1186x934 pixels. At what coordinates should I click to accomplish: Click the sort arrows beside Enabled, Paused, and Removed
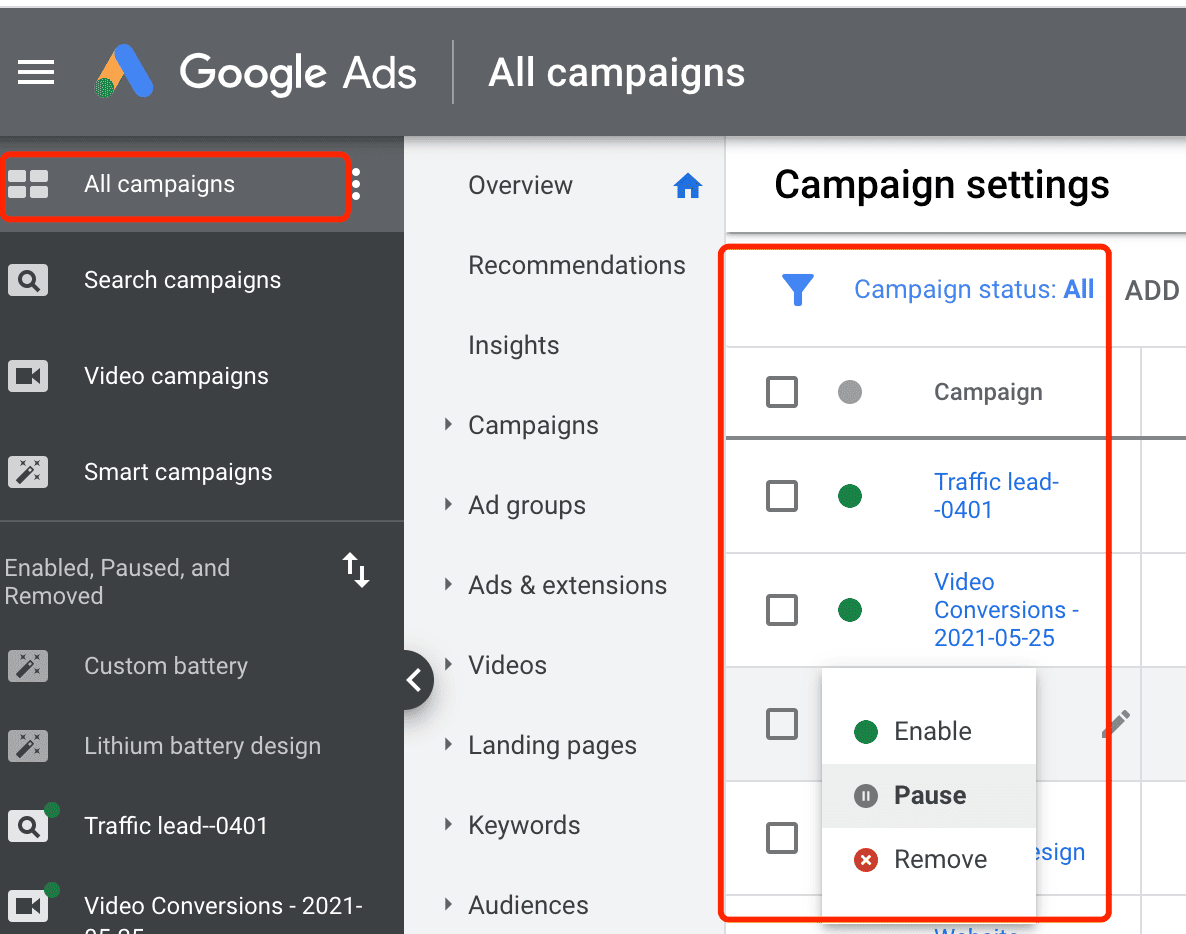355,570
